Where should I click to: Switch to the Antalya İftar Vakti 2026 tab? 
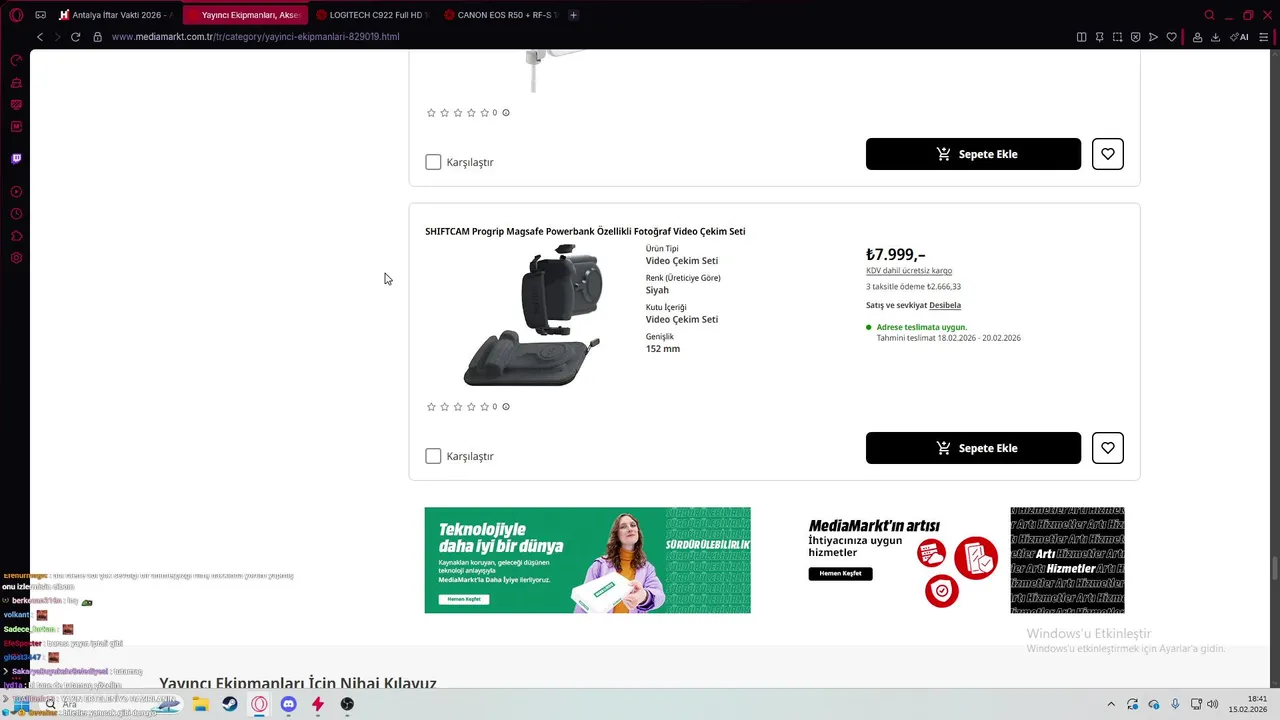(117, 15)
